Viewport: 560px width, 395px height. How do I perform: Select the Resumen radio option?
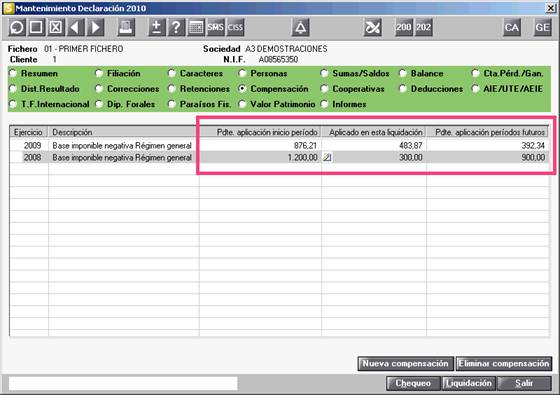point(13,73)
